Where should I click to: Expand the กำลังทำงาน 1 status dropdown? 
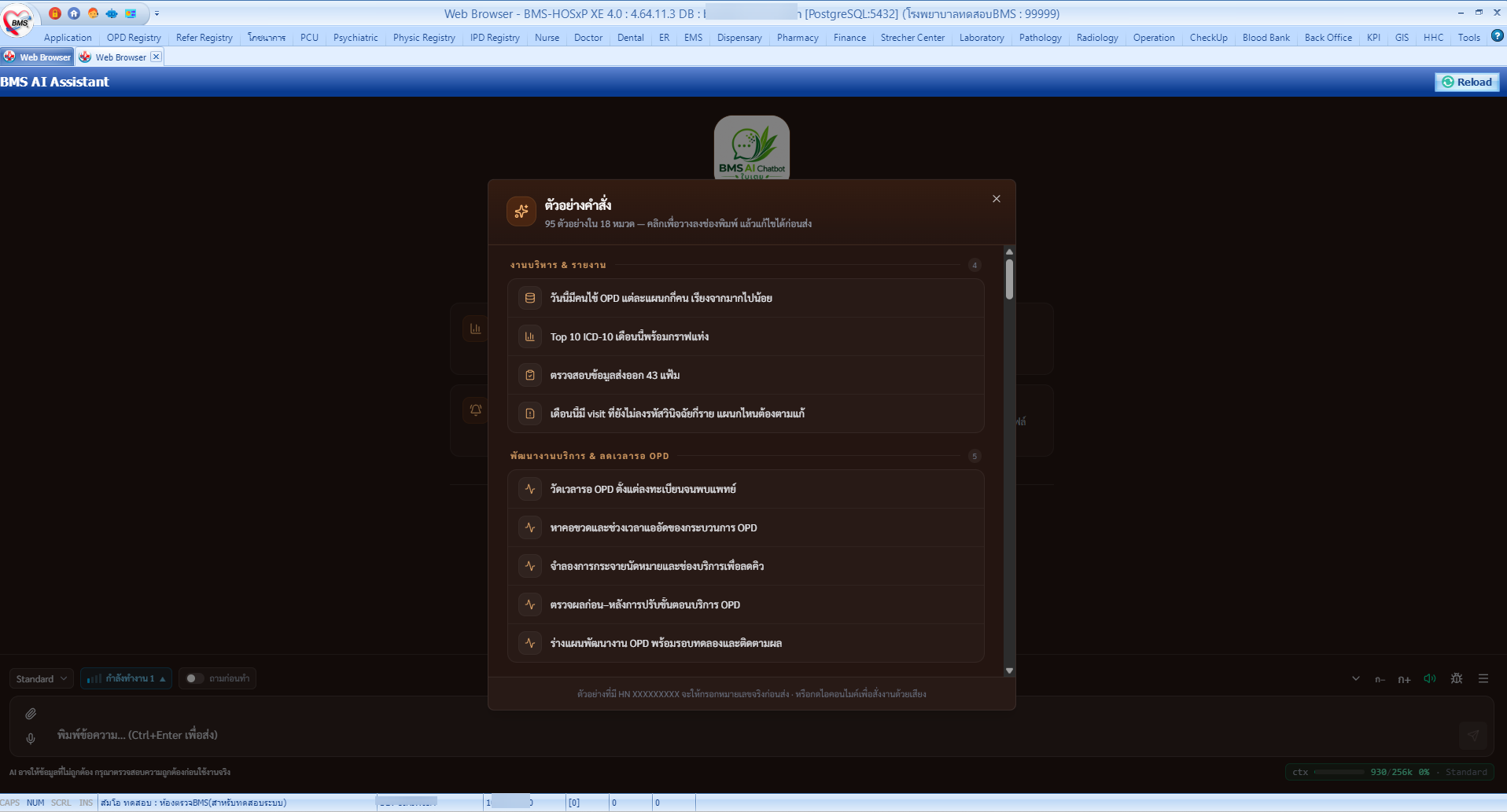[x=126, y=678]
